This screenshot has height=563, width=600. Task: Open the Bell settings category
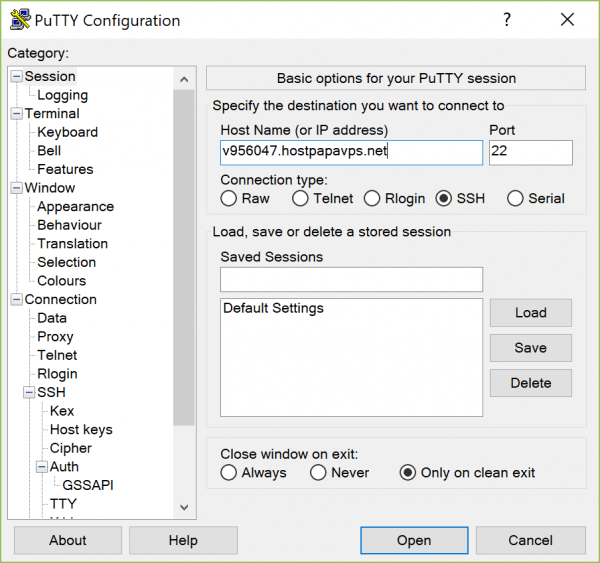coord(49,151)
